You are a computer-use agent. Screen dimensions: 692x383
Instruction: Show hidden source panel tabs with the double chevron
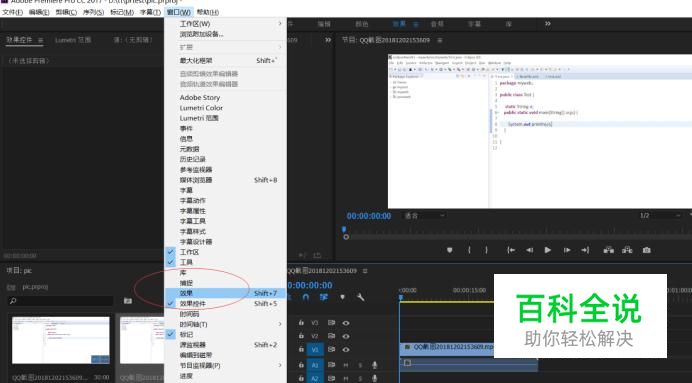point(328,40)
